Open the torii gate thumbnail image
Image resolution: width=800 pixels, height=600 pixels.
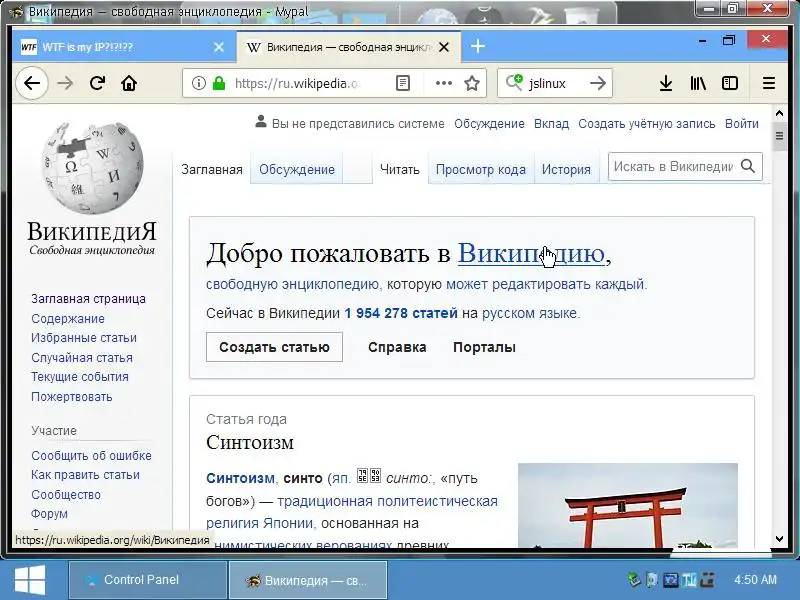click(x=628, y=505)
